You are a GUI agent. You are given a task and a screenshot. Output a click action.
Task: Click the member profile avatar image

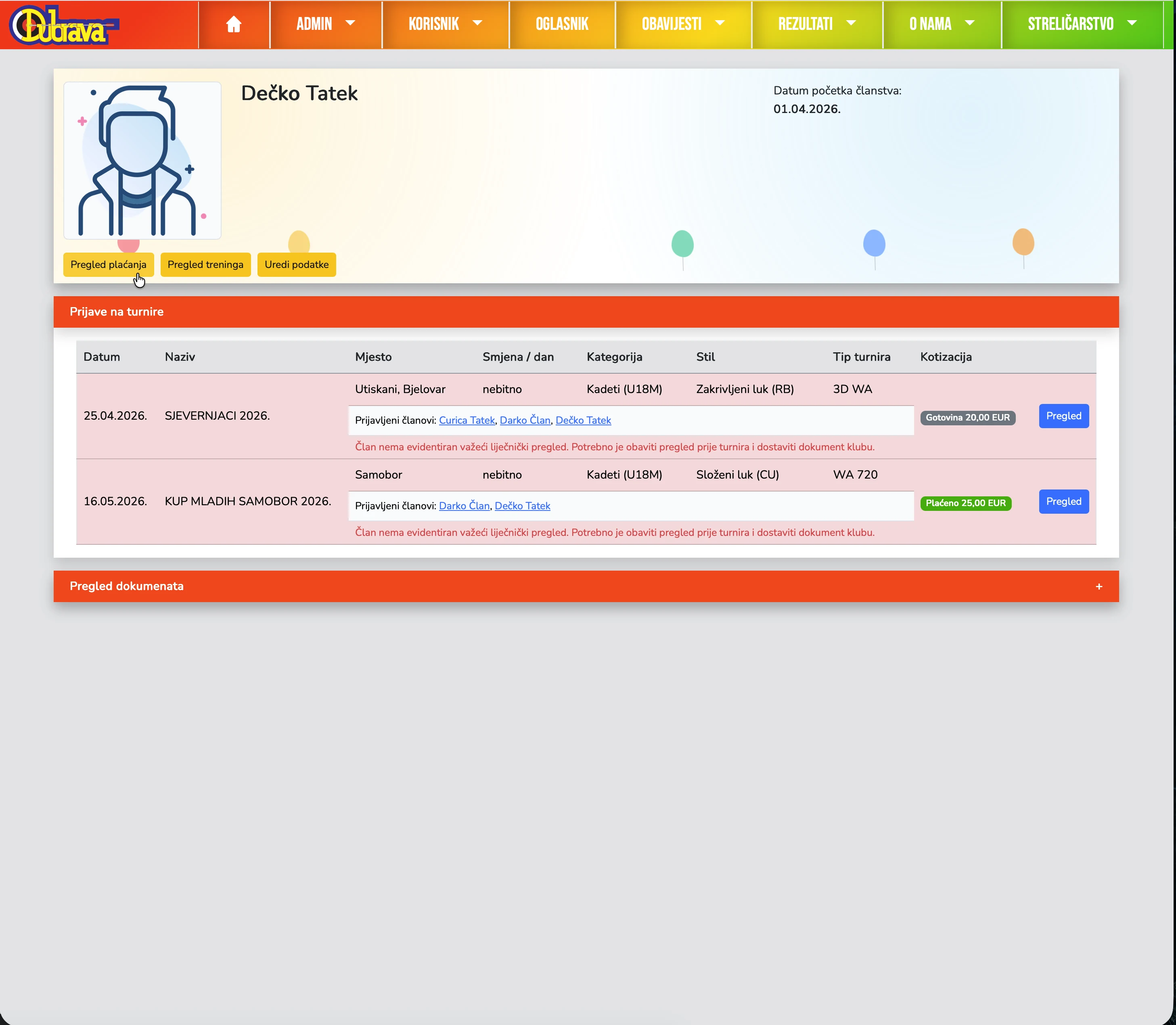tap(142, 160)
